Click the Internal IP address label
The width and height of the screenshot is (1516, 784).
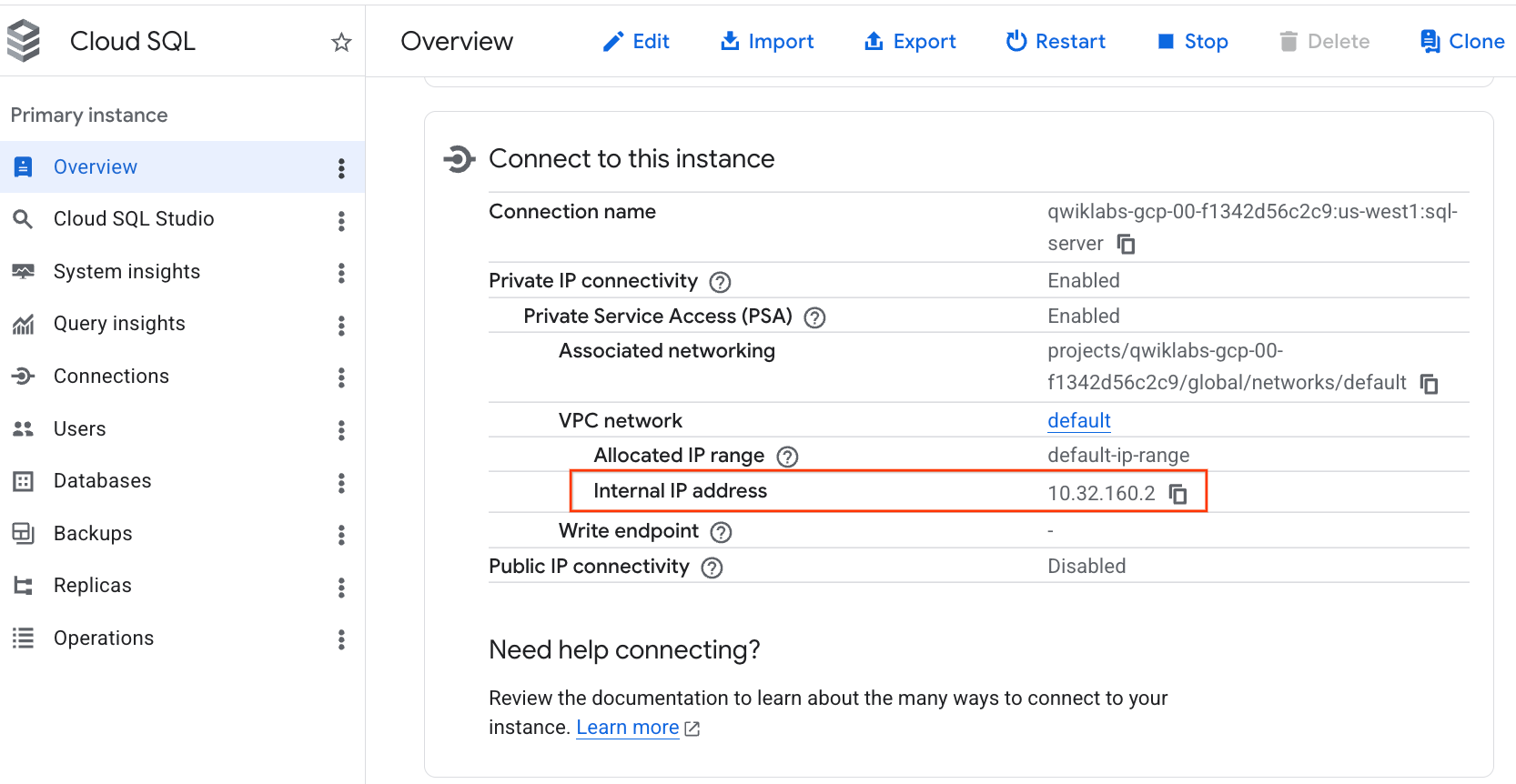tap(680, 490)
